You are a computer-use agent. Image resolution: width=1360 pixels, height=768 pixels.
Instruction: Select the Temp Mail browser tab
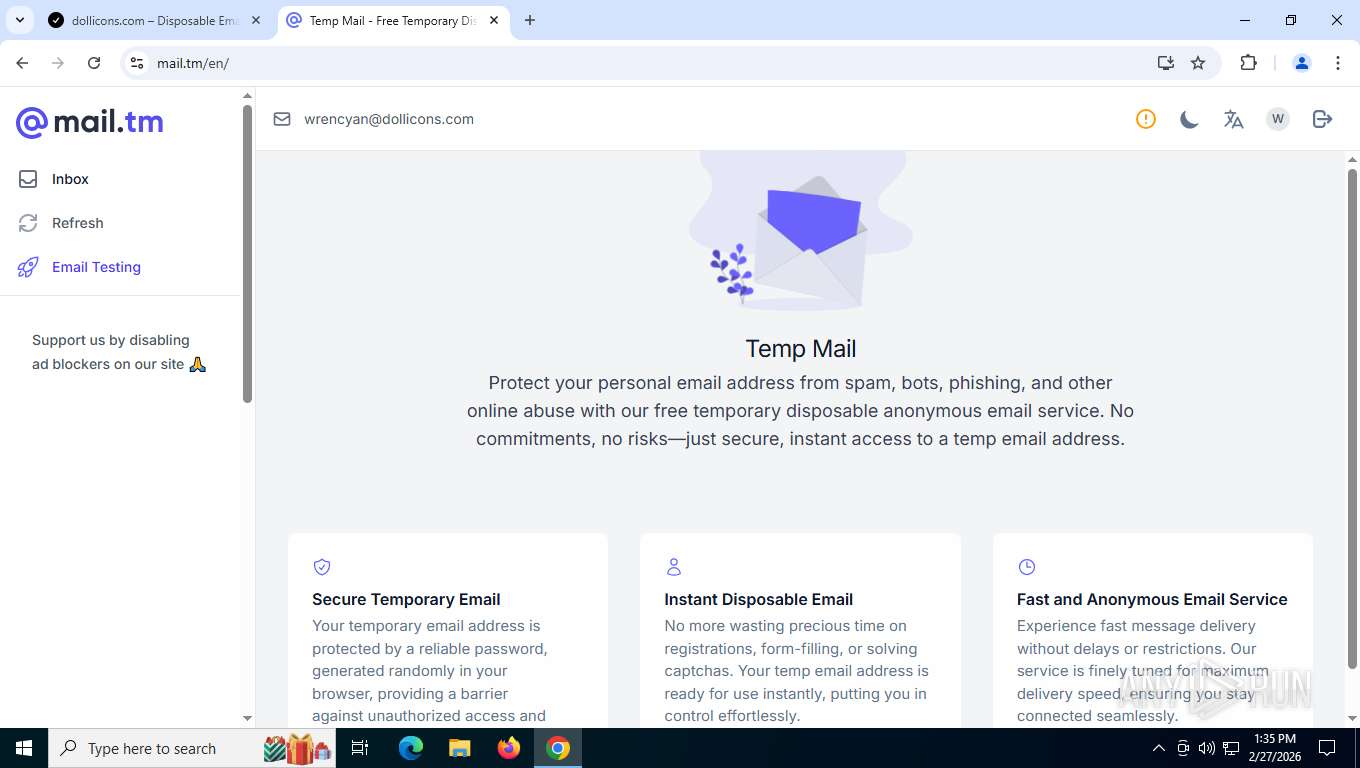click(392, 20)
